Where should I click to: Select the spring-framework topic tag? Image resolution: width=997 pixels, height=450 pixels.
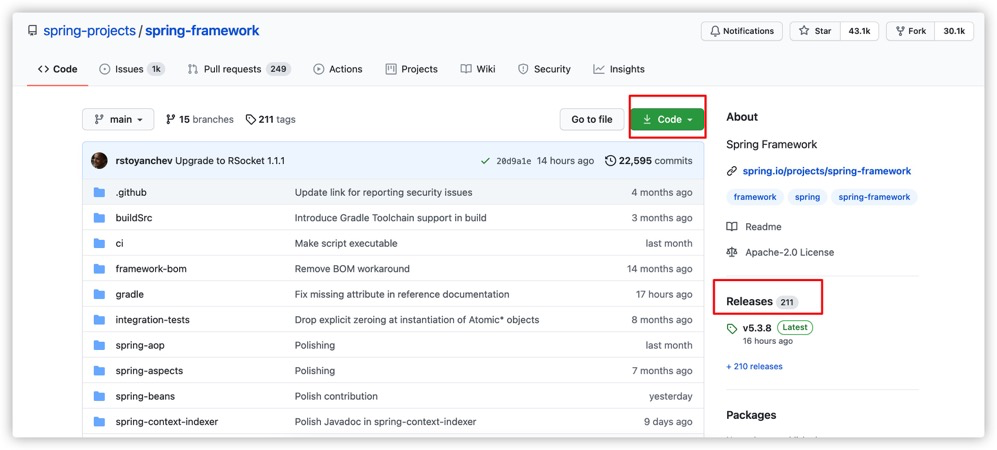[874, 197]
